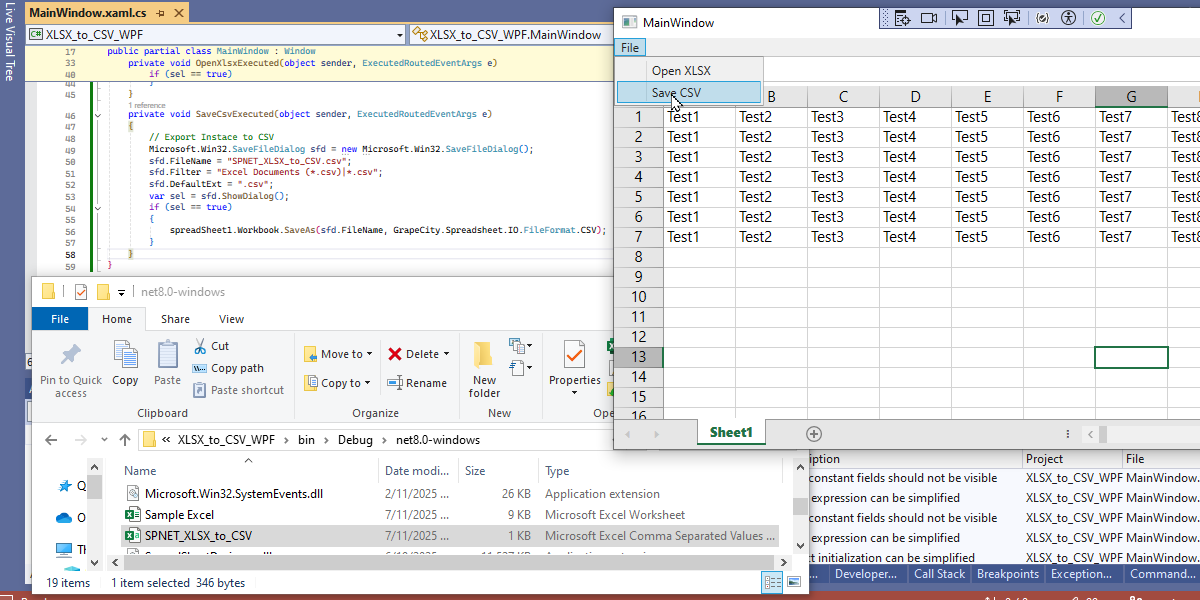Click the Hot Reload braces icon
The width and height of the screenshot is (1200, 600).
(x=1043, y=18)
